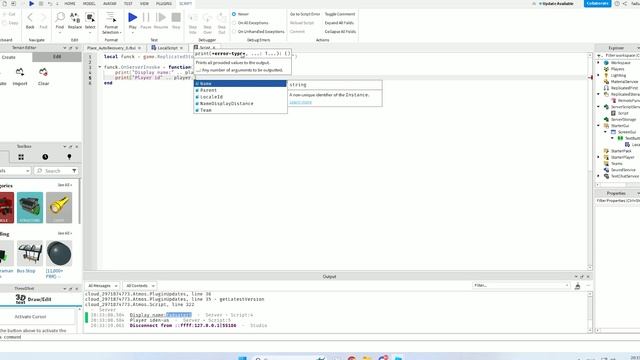This screenshot has height=360, width=640.
Task: Select the Never debug errors radio button
Action: pos(234,14)
